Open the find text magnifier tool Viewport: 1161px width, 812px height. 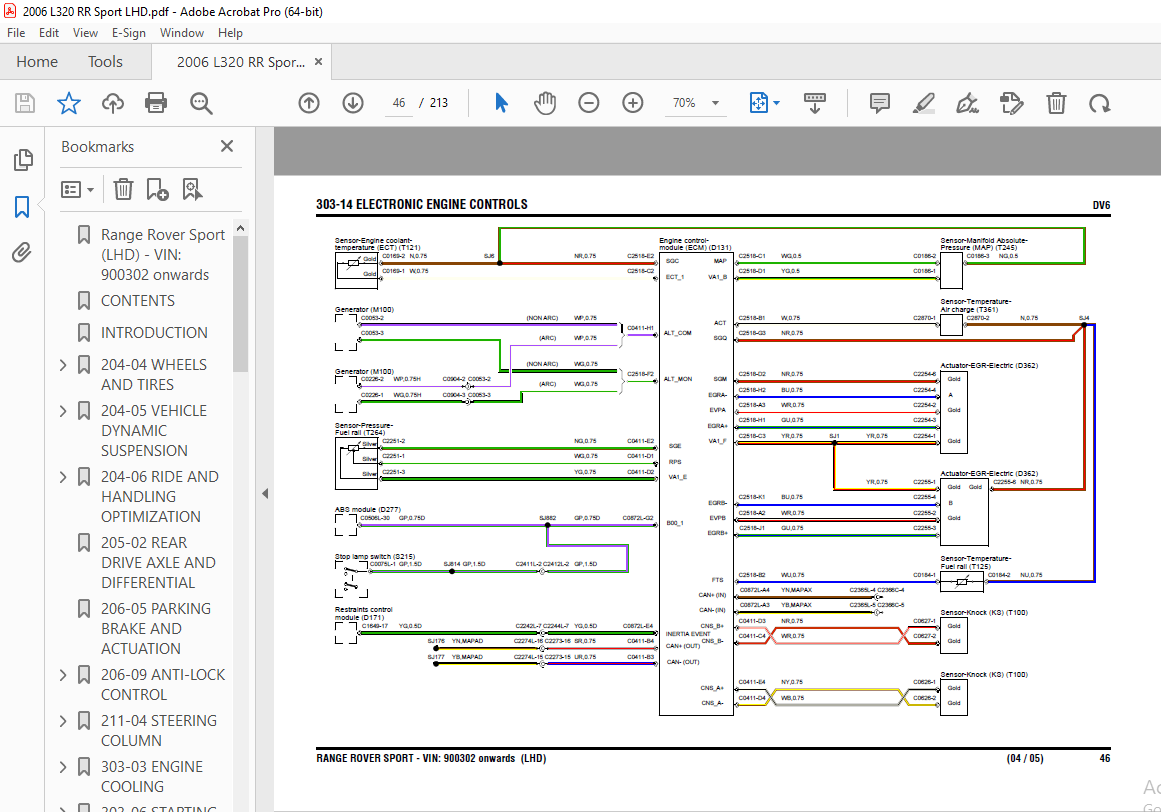click(201, 103)
